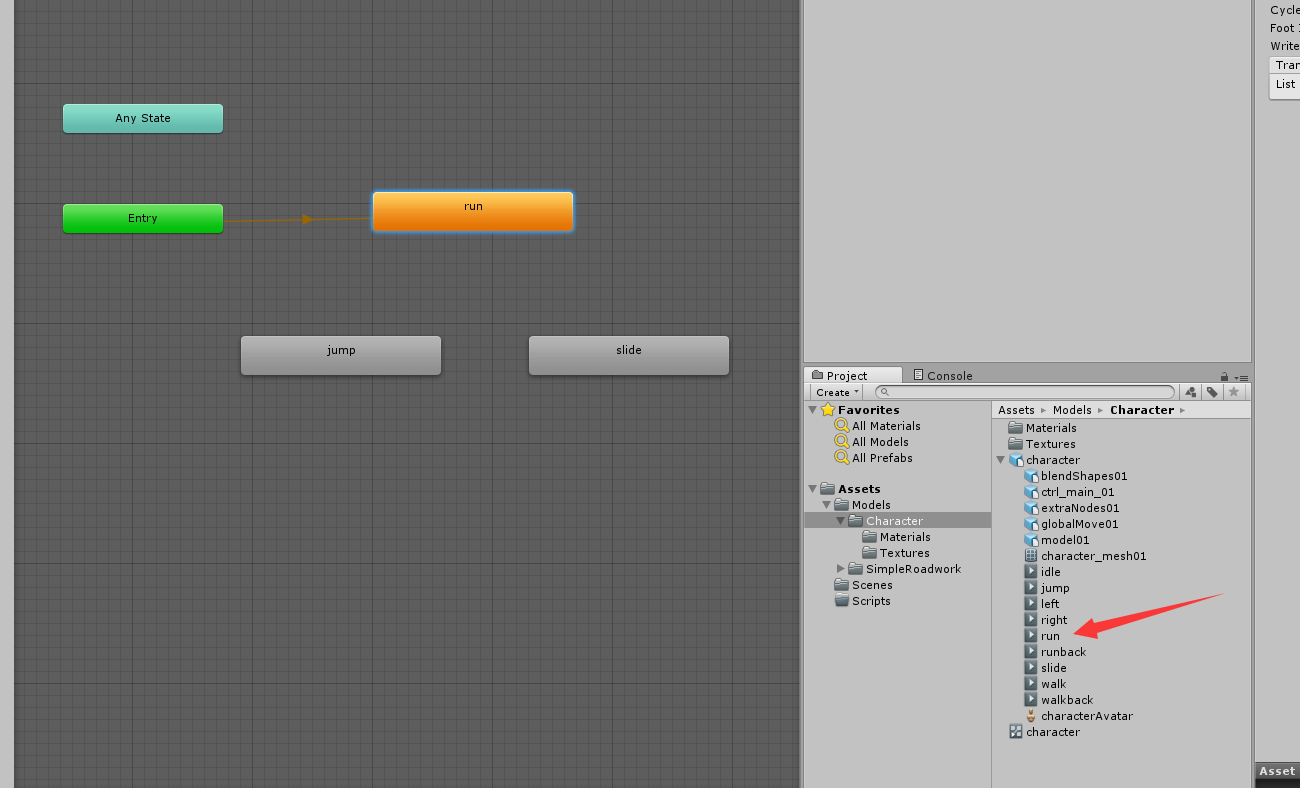This screenshot has width=1300, height=788.
Task: Select the character_mesh01 mesh asset
Action: tap(1085, 556)
